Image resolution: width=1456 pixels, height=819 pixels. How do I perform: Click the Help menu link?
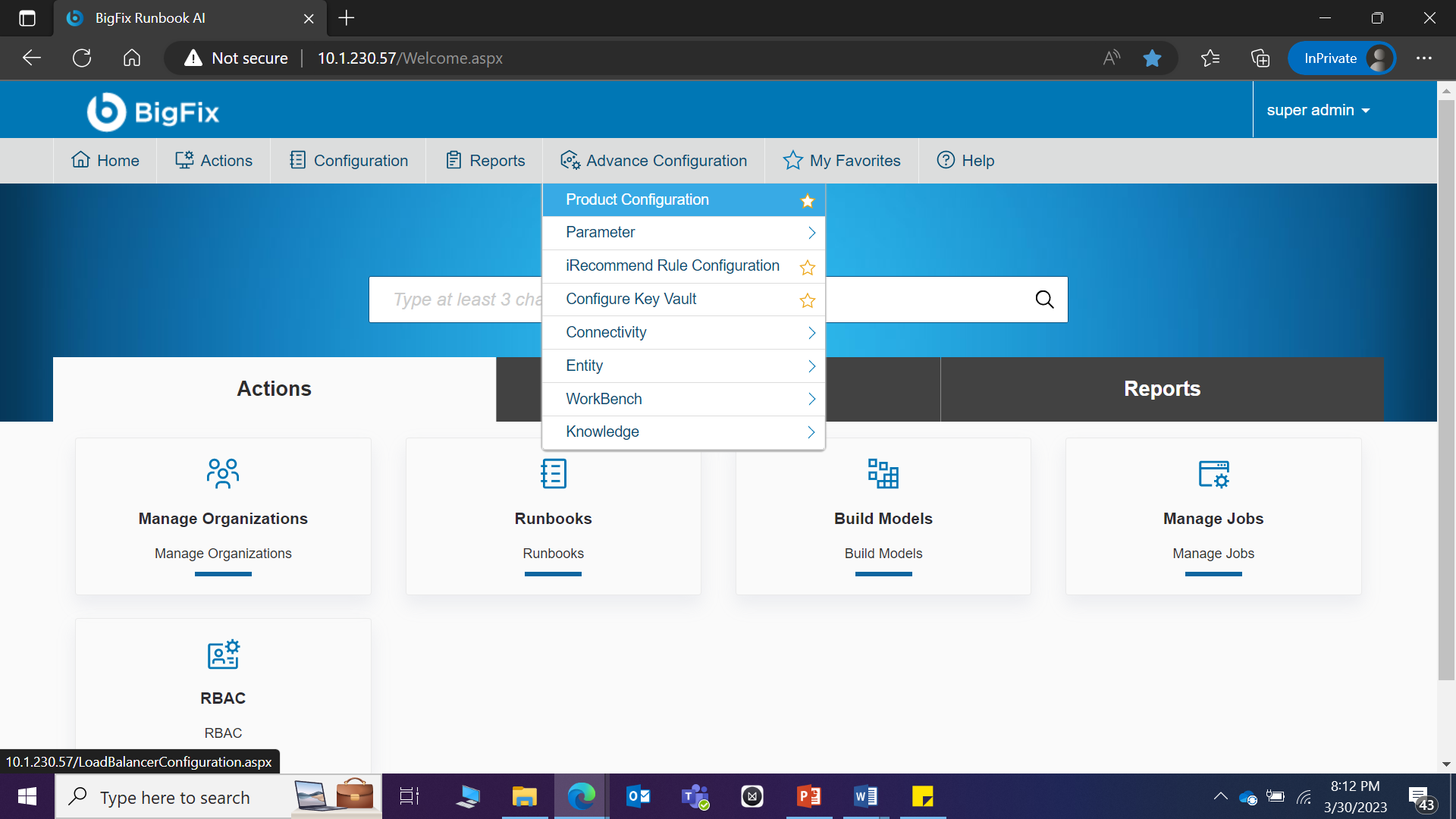pos(965,161)
